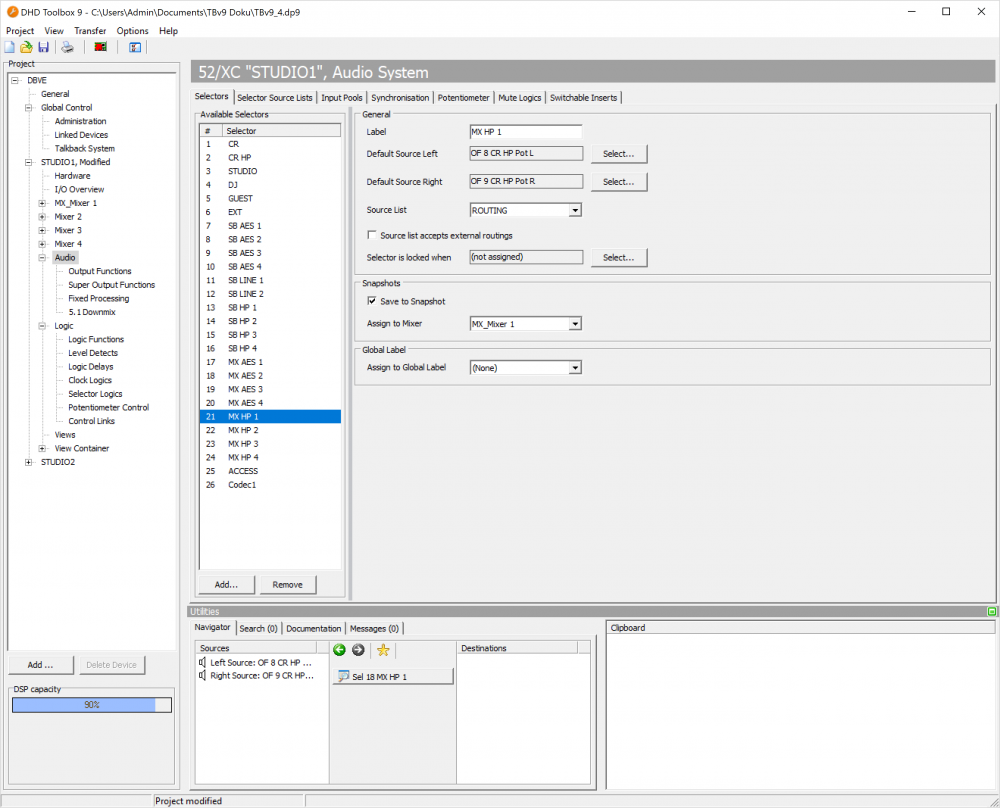1000x808 pixels.
Task: Click the green back arrow in the Navigator
Action: click(x=340, y=650)
